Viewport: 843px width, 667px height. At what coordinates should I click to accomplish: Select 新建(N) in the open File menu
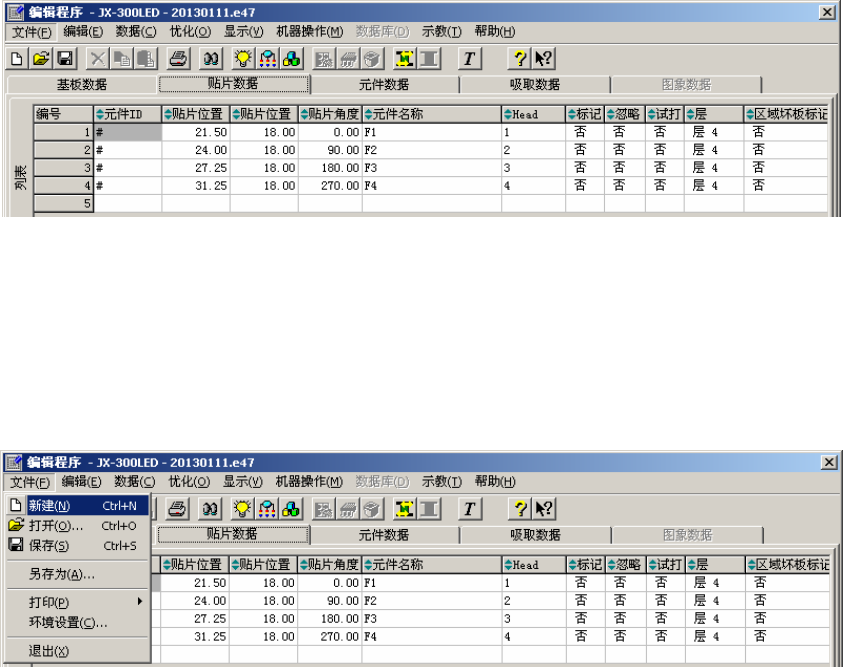pyautogui.click(x=78, y=506)
